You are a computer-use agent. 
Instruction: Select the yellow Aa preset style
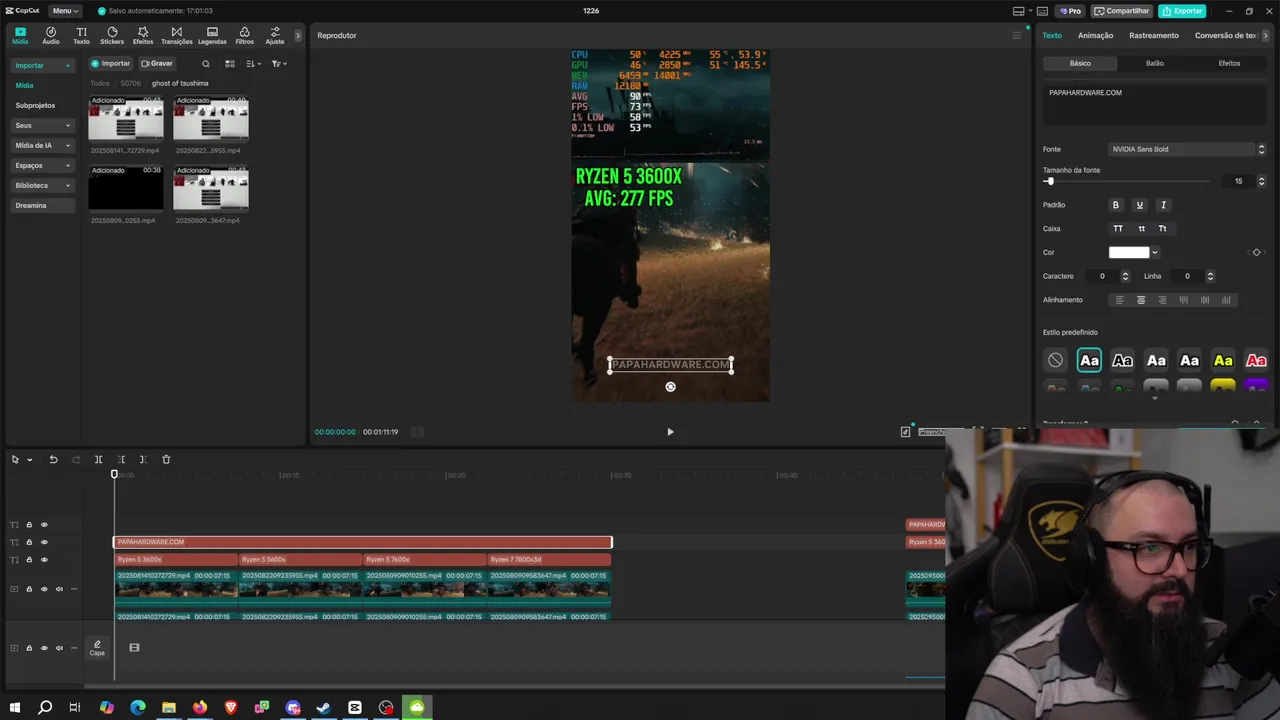pos(1223,361)
